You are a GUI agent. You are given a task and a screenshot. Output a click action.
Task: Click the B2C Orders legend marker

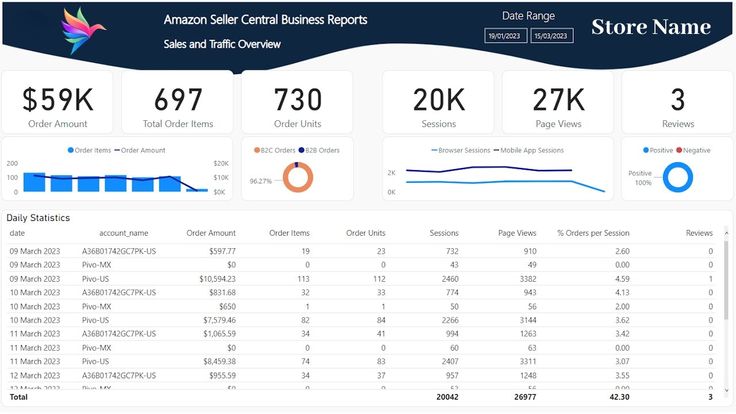[x=257, y=150]
